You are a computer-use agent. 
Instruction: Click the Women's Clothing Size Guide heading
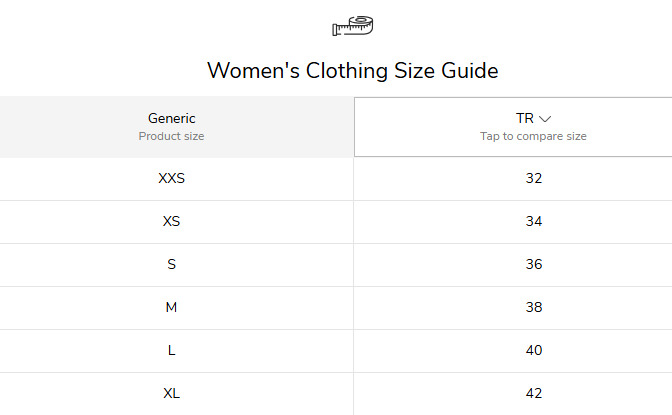coord(353,70)
